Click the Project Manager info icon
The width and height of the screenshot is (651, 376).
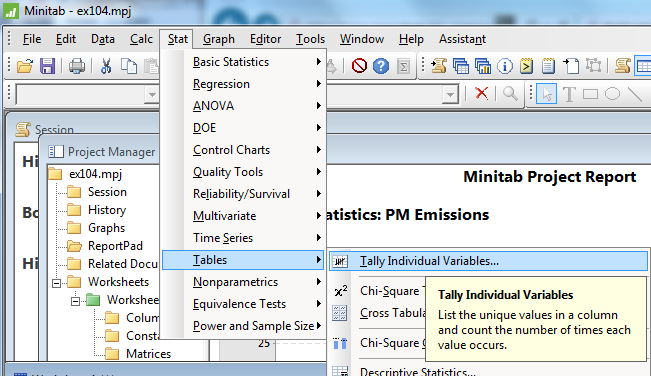click(505, 66)
